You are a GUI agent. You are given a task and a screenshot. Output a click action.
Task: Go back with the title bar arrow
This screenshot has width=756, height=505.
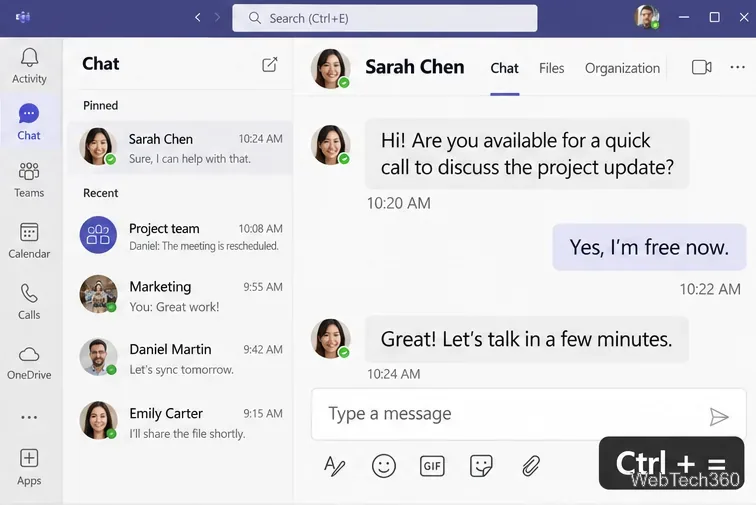[198, 17]
